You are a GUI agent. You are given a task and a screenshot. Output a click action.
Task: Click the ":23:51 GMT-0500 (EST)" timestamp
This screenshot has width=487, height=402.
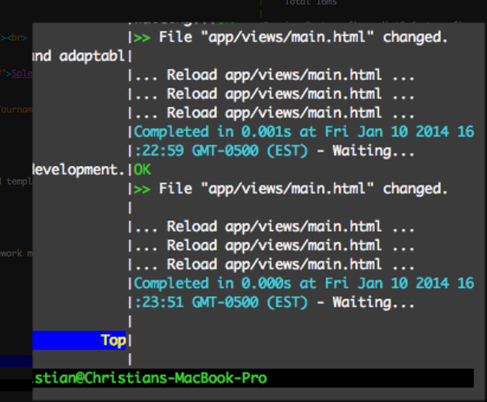tap(221, 303)
